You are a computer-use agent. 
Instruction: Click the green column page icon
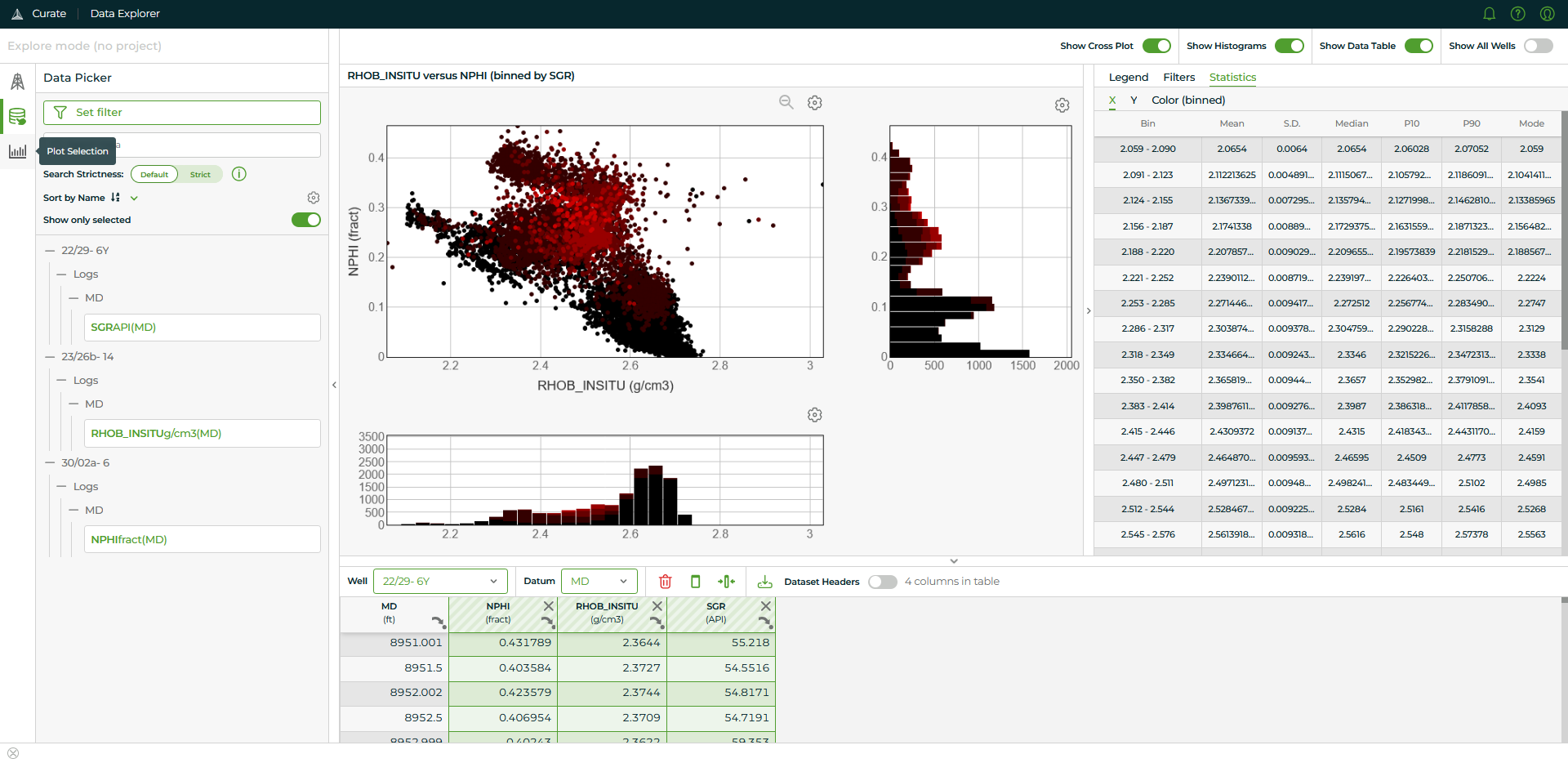click(x=696, y=582)
